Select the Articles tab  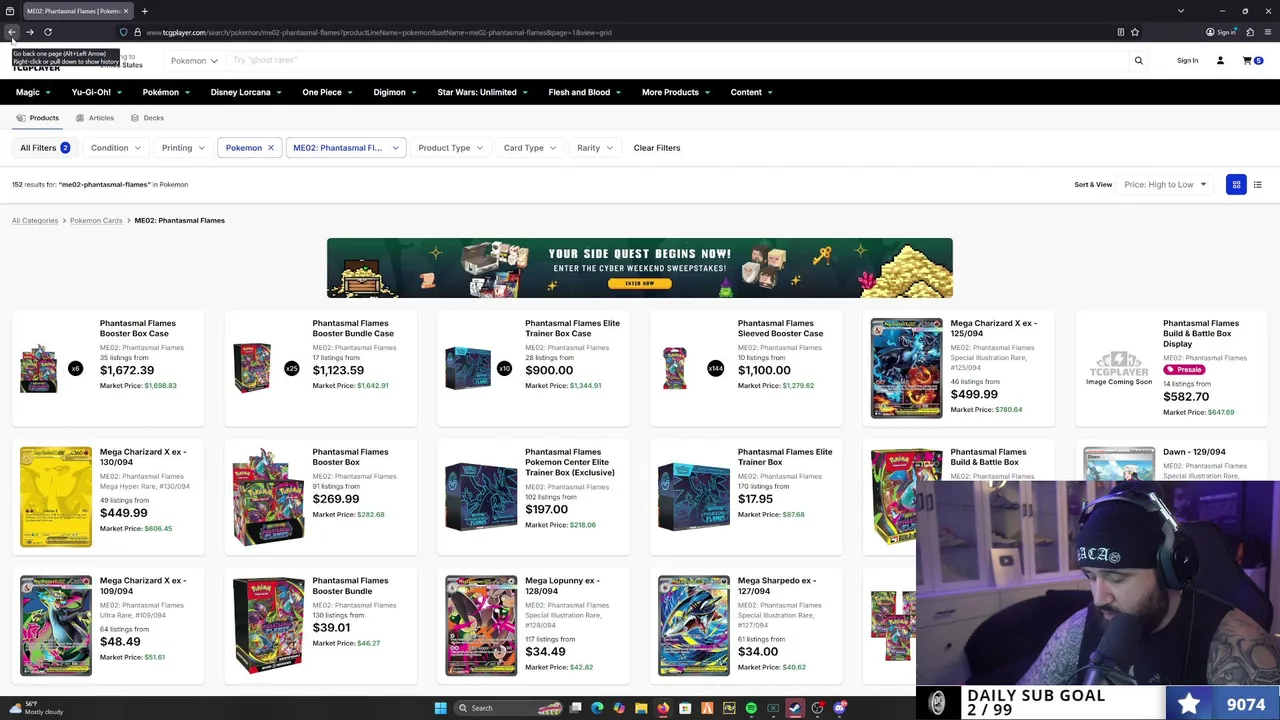tap(94, 118)
